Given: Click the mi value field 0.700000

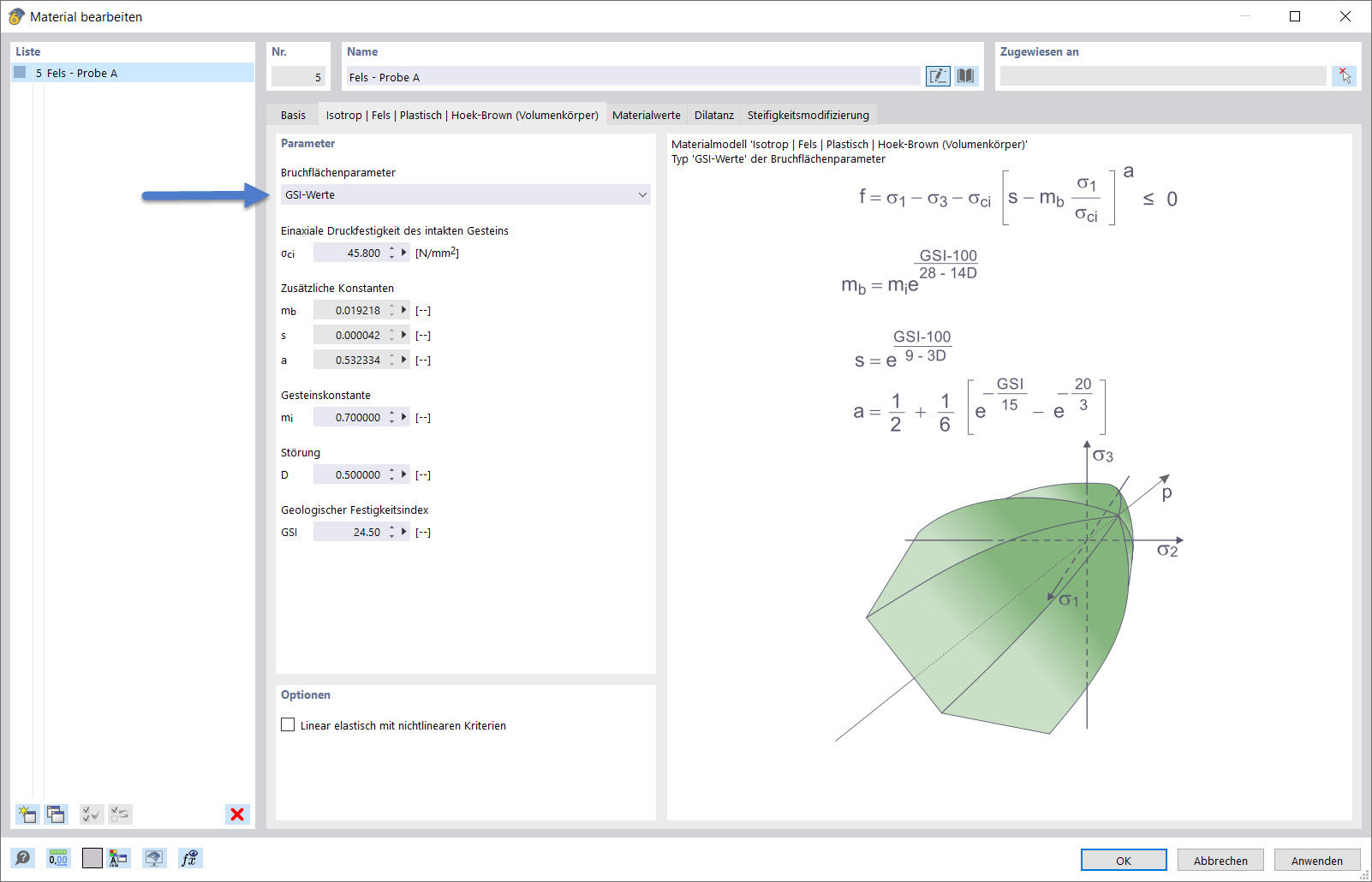Looking at the screenshot, I should coord(349,417).
